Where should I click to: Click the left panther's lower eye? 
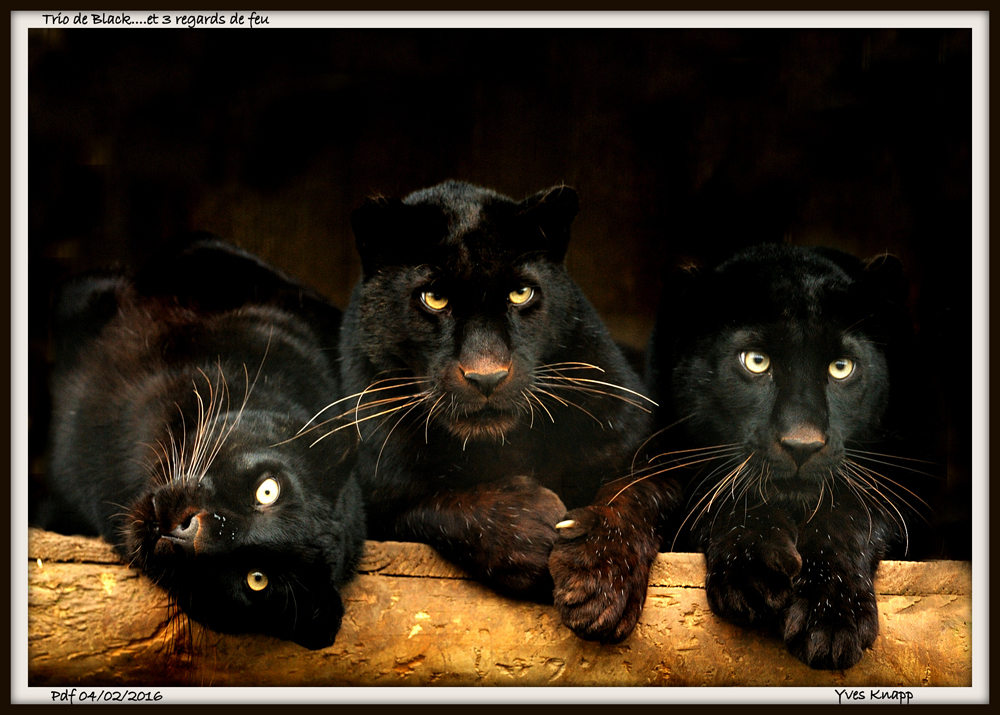click(257, 580)
